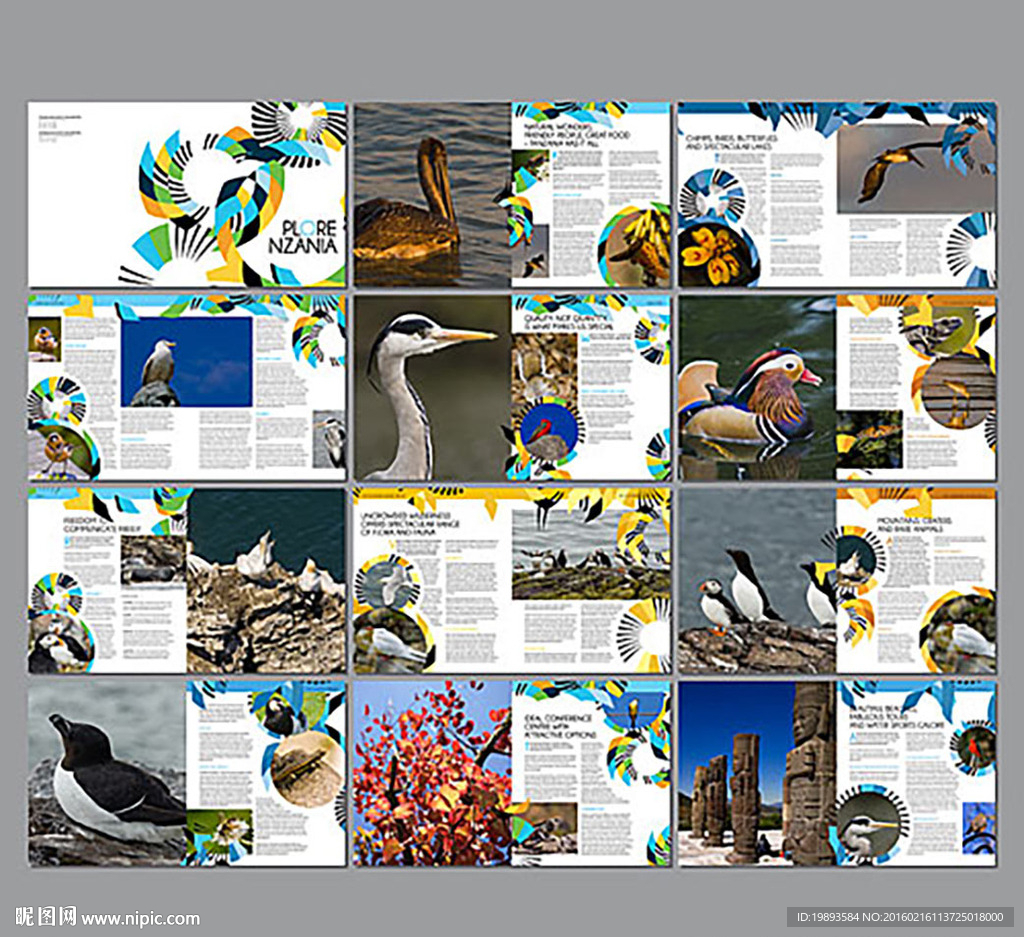
Task: Select the MOUNTAINS, COASTS headline
Action: tap(914, 524)
